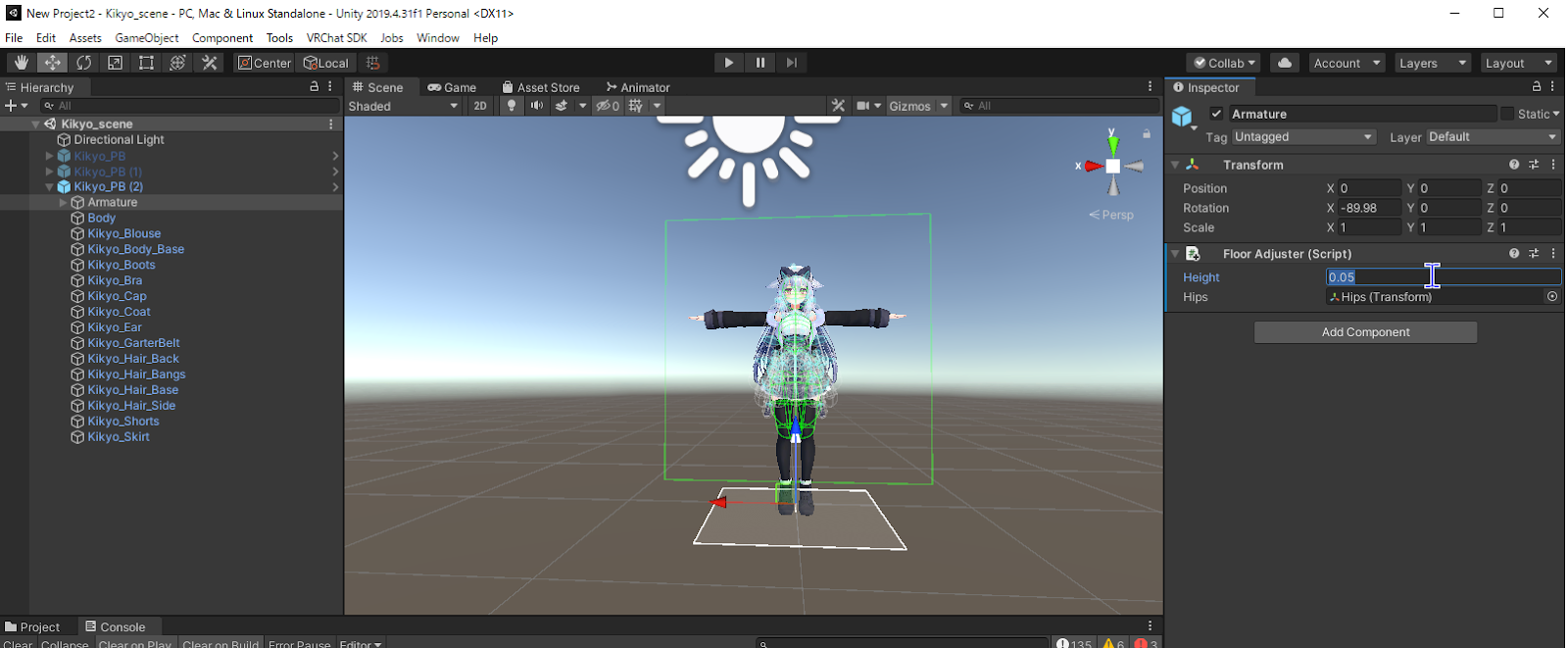Open Floor Adjuster component options menu
This screenshot has width=1568, height=648.
[x=1553, y=253]
